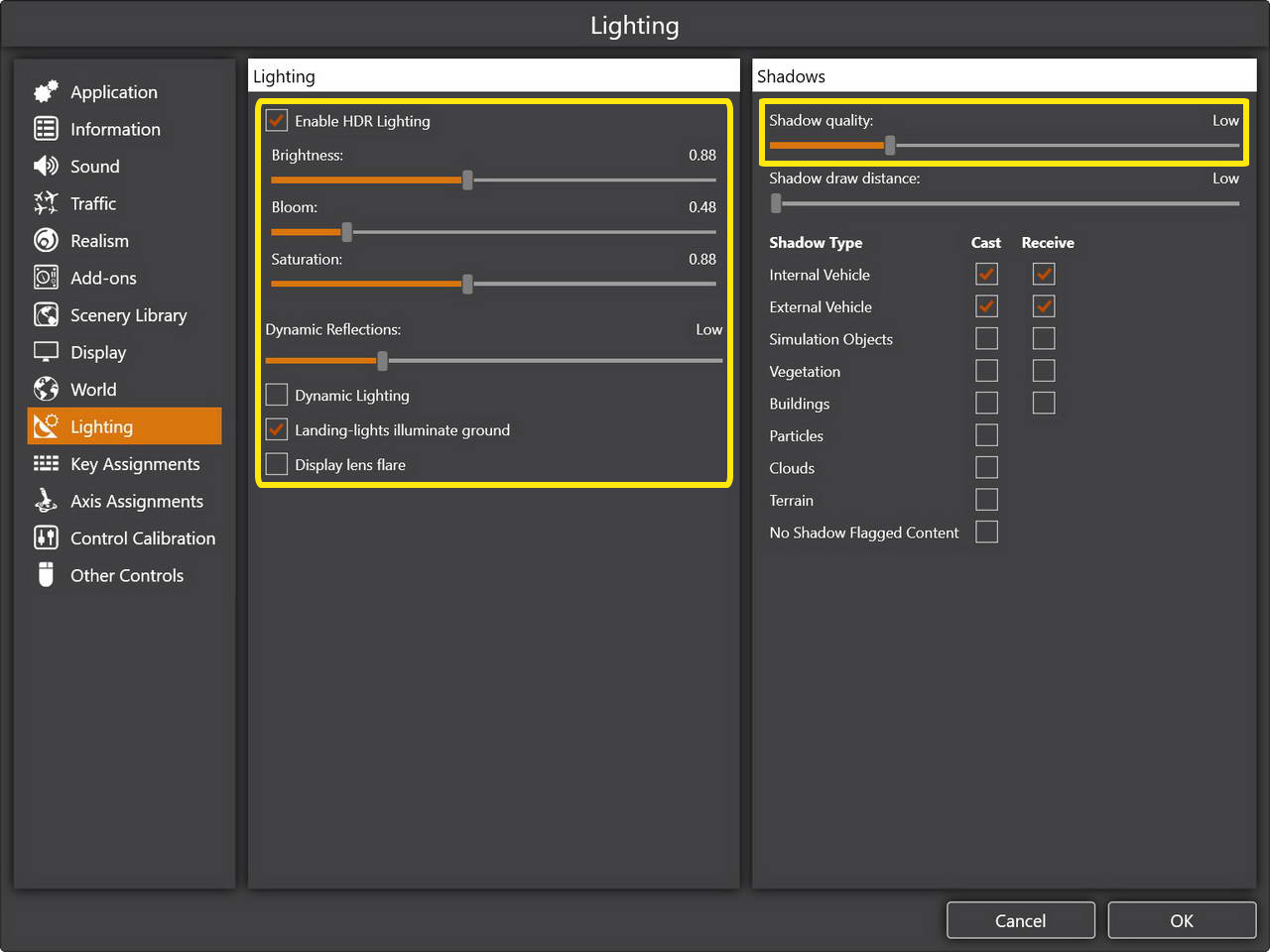The width and height of the screenshot is (1270, 952).
Task: Open the Key Assignments page
Action: click(x=135, y=464)
